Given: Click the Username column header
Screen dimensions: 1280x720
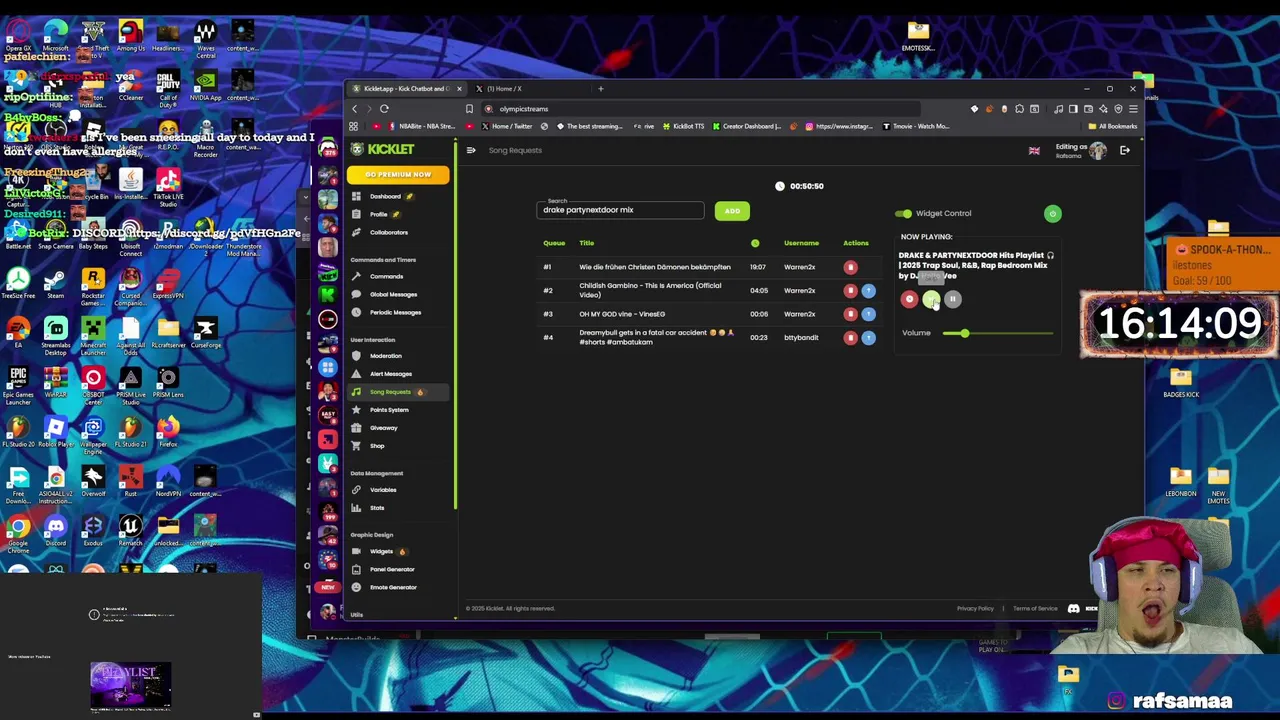Looking at the screenshot, I should (x=801, y=243).
